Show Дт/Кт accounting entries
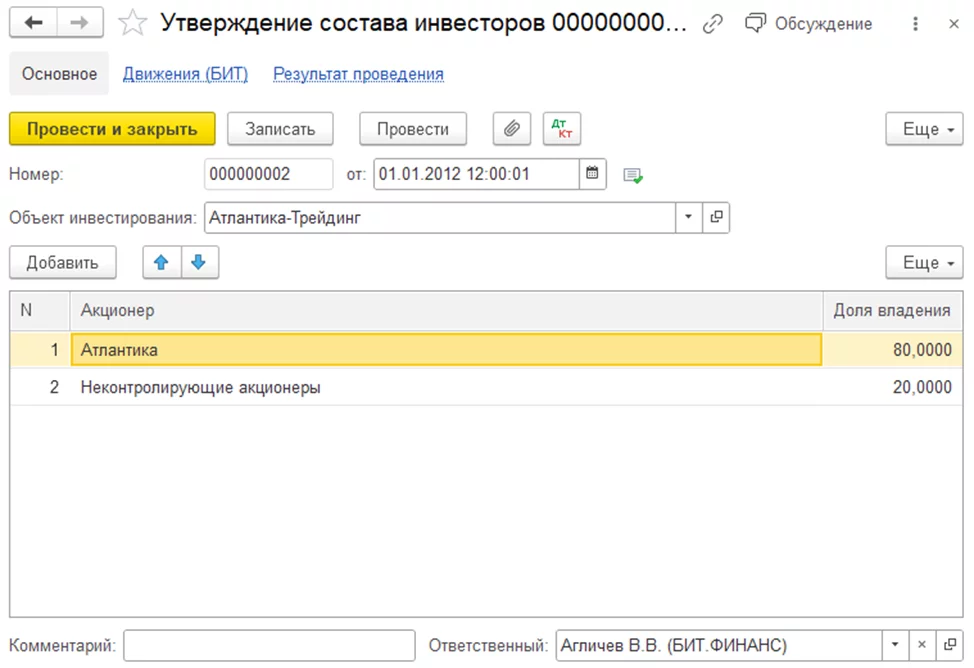Image resolution: width=974 pixels, height=668 pixels. (x=562, y=129)
